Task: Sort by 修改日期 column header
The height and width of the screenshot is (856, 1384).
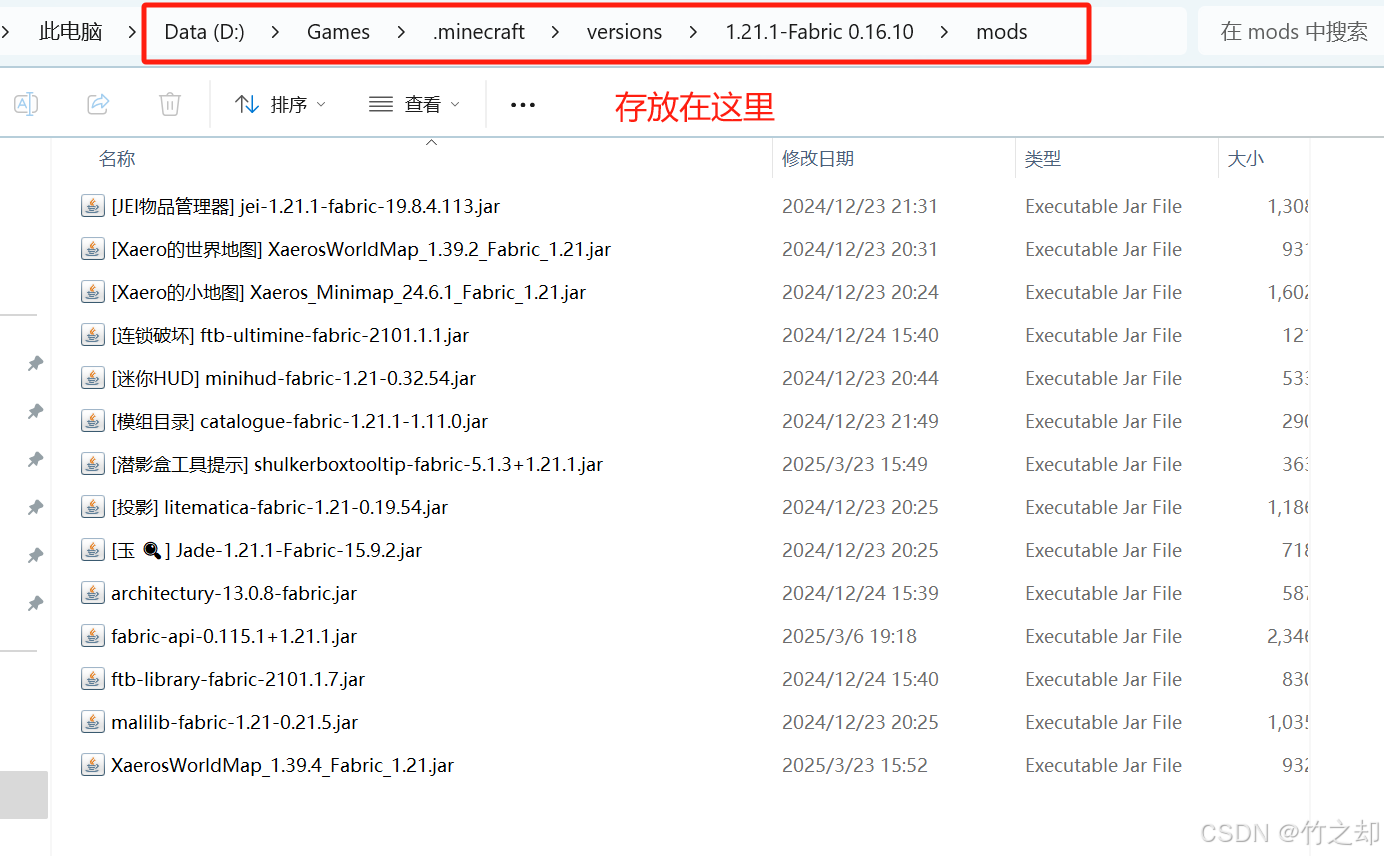Action: click(x=818, y=159)
